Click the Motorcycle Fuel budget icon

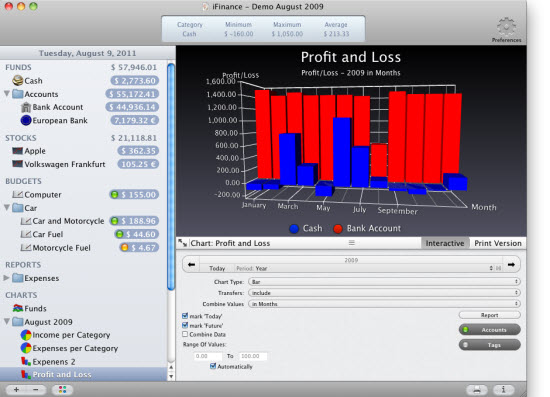pos(26,248)
